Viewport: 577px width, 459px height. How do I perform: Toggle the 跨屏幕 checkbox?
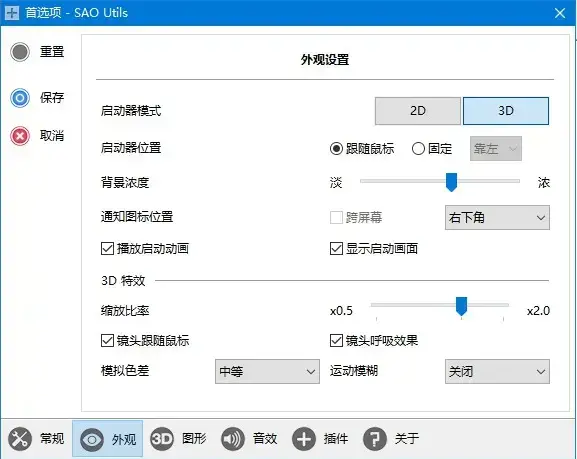(x=336, y=218)
